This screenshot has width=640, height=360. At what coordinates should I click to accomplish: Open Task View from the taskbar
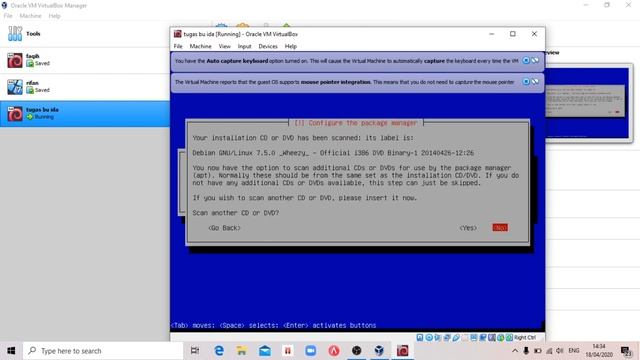195,351
